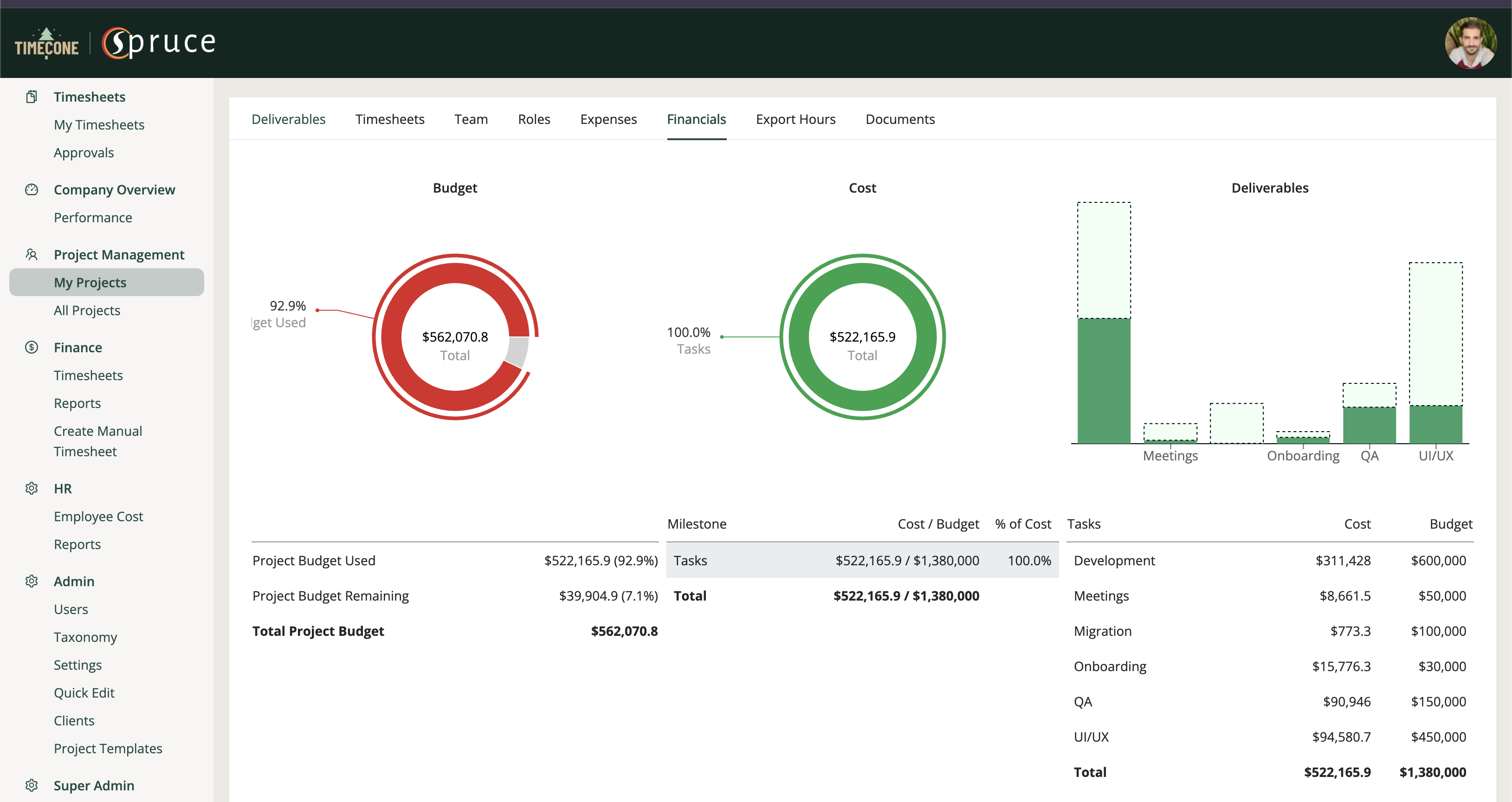Click the HR gear icon
Screen dimensions: 1512x802
(32, 488)
